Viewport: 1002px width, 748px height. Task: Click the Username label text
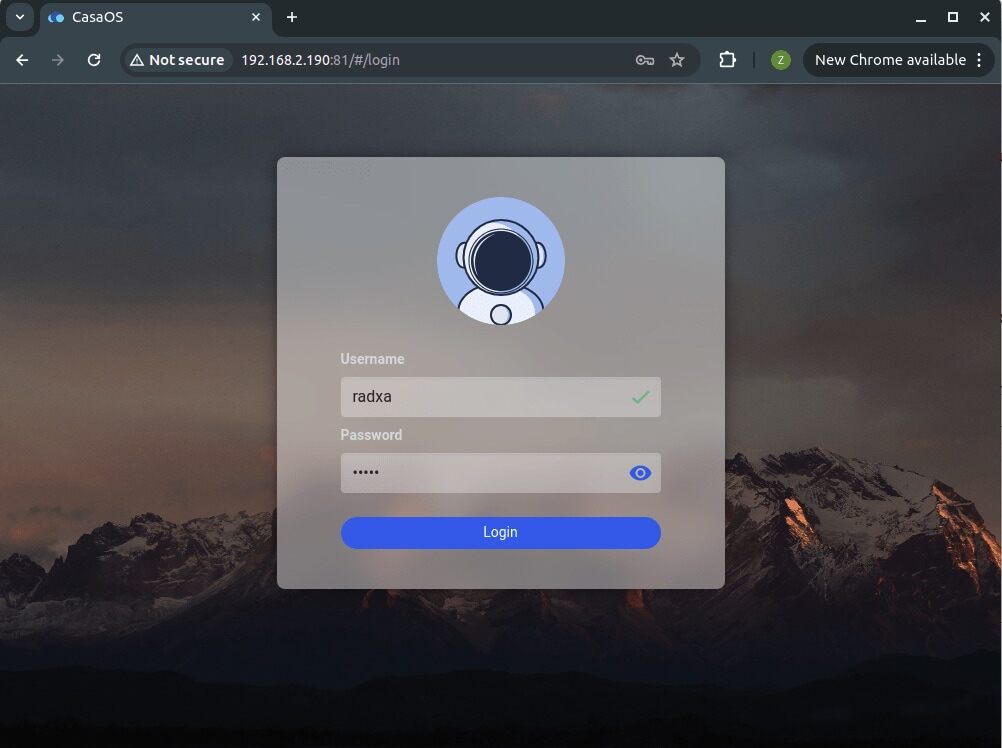[372, 359]
